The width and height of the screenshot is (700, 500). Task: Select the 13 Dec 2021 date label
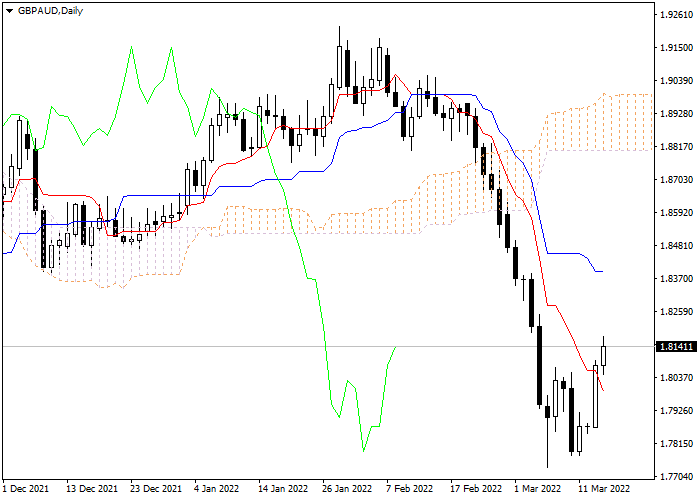pos(92,489)
